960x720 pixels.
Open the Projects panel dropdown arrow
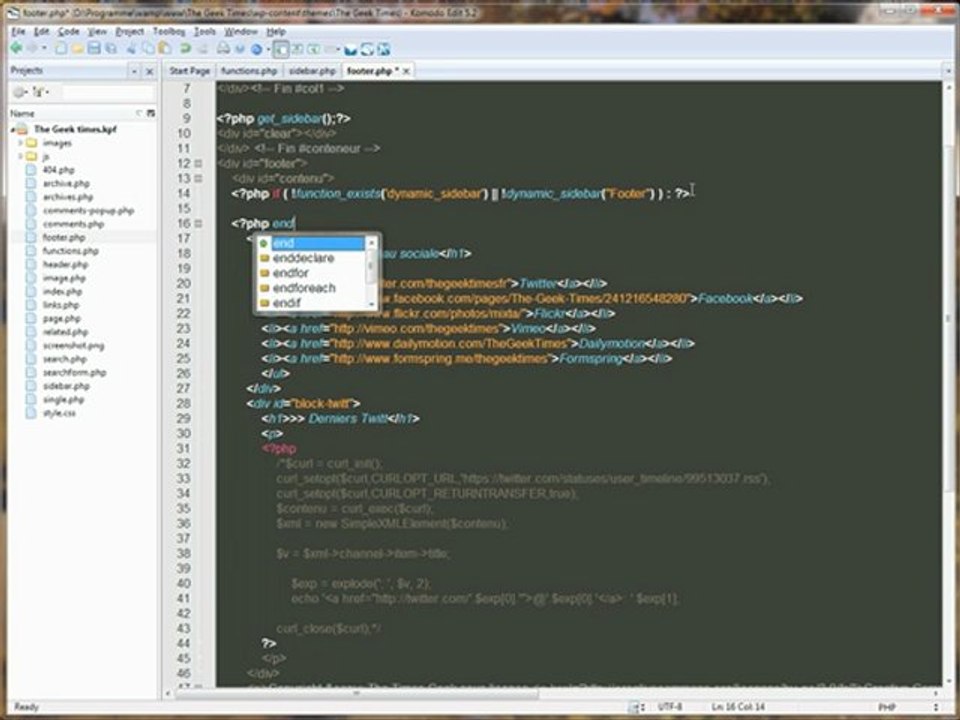pos(134,72)
